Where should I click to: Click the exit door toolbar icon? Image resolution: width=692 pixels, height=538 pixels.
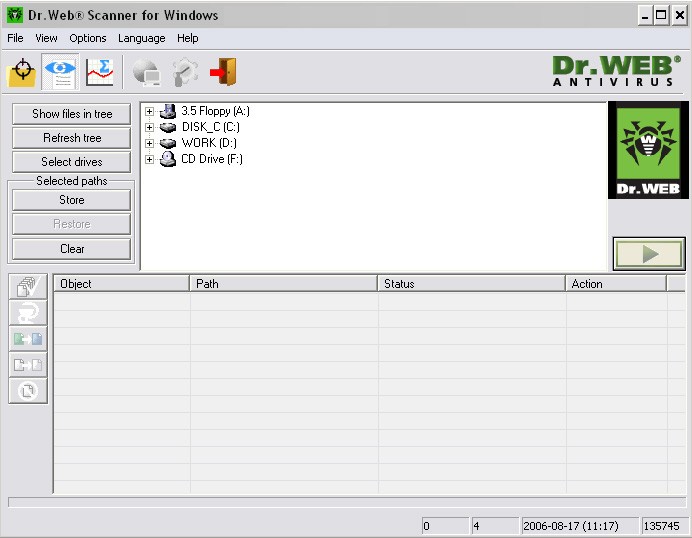224,72
